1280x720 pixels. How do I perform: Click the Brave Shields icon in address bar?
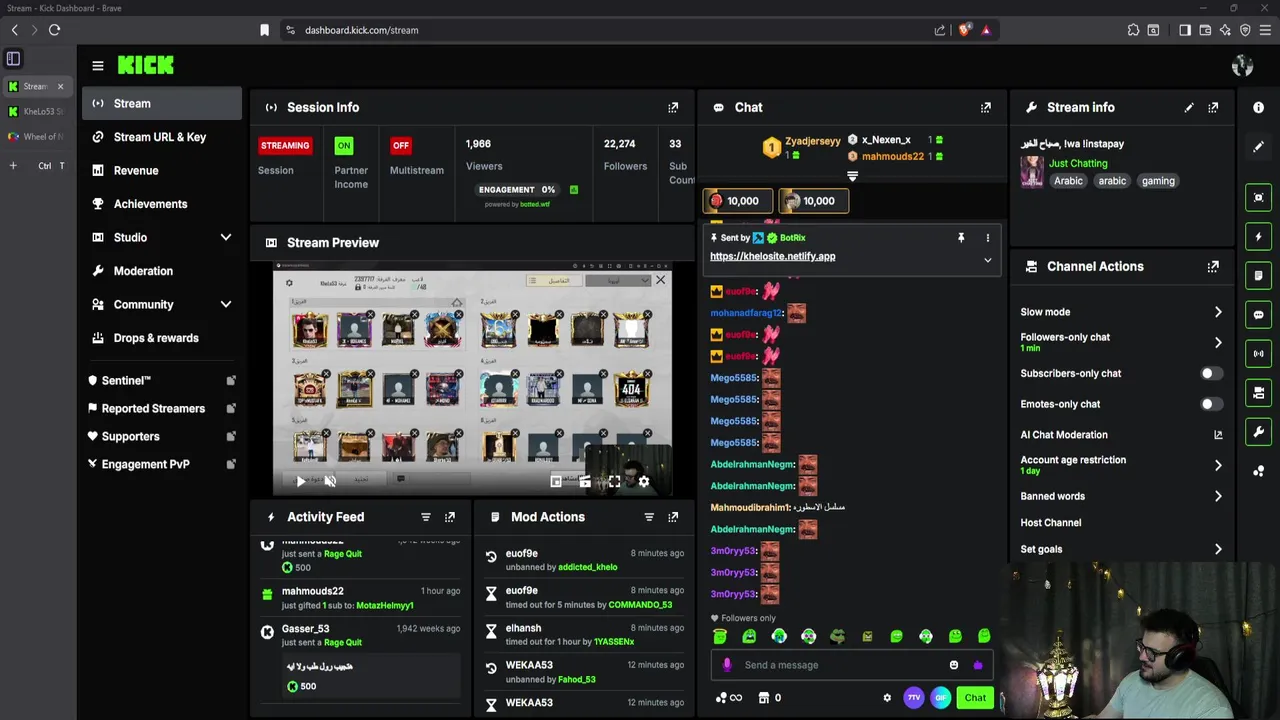[x=964, y=30]
